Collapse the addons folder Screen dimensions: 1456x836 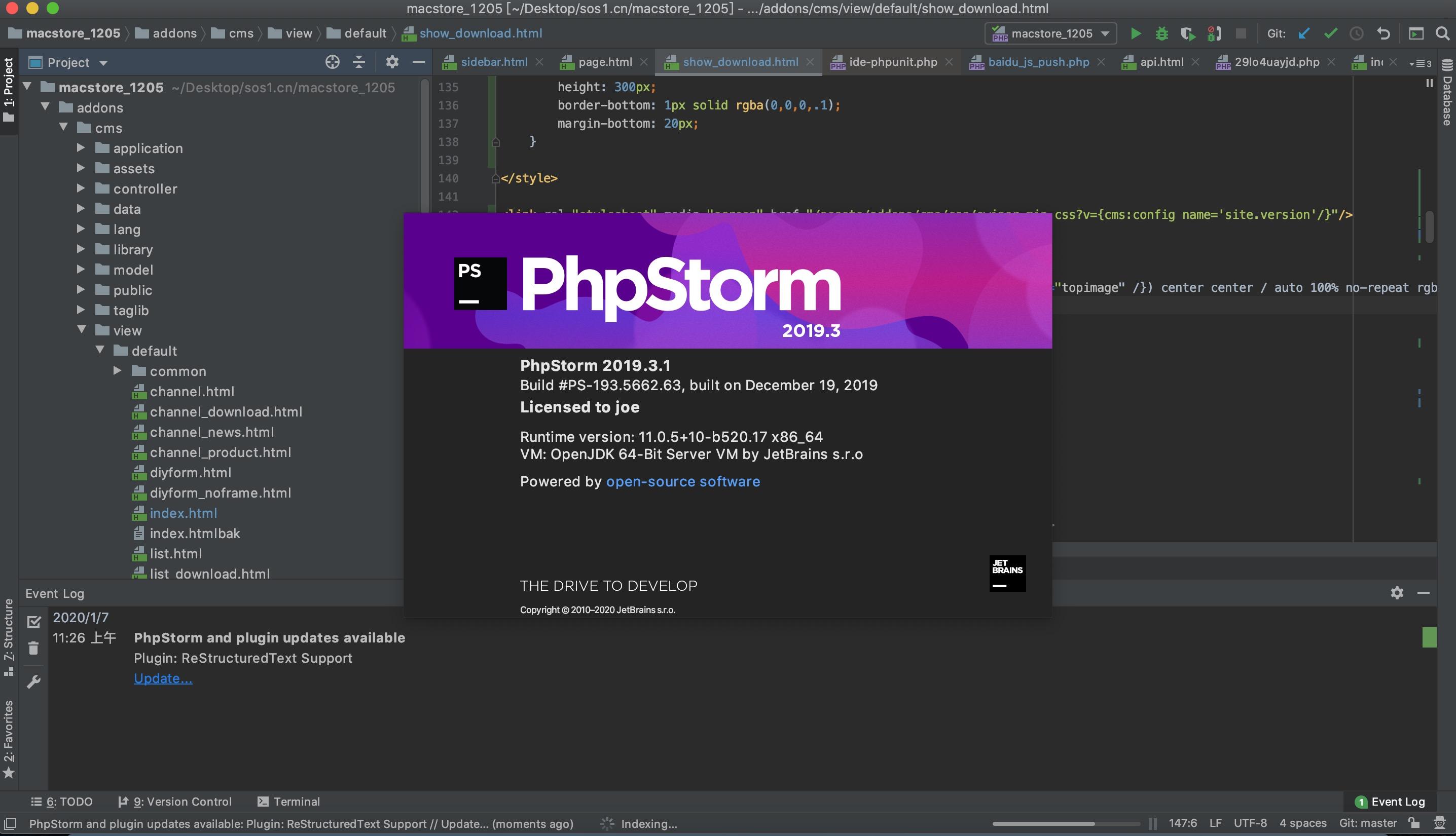[x=46, y=107]
